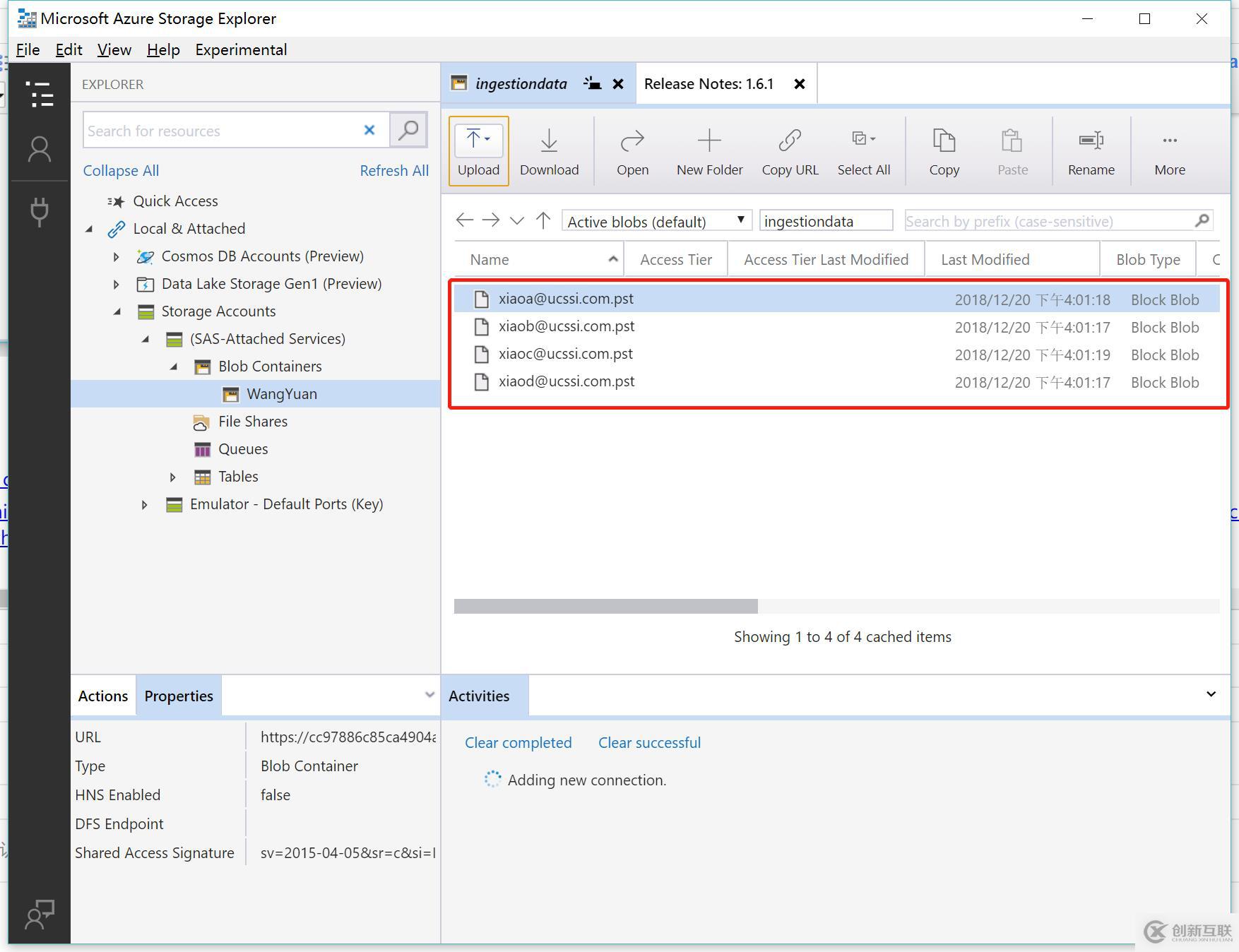Open the Account Management sidebar icon
Image resolution: width=1239 pixels, height=952 pixels.
pos(40,150)
